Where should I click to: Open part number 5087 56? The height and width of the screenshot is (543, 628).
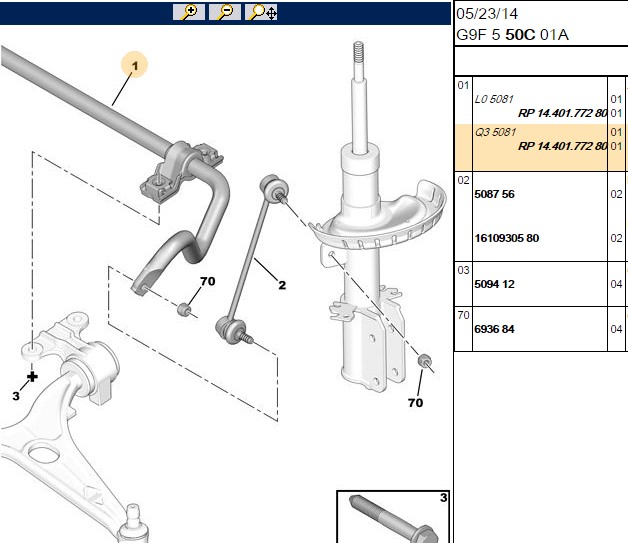coord(494,194)
